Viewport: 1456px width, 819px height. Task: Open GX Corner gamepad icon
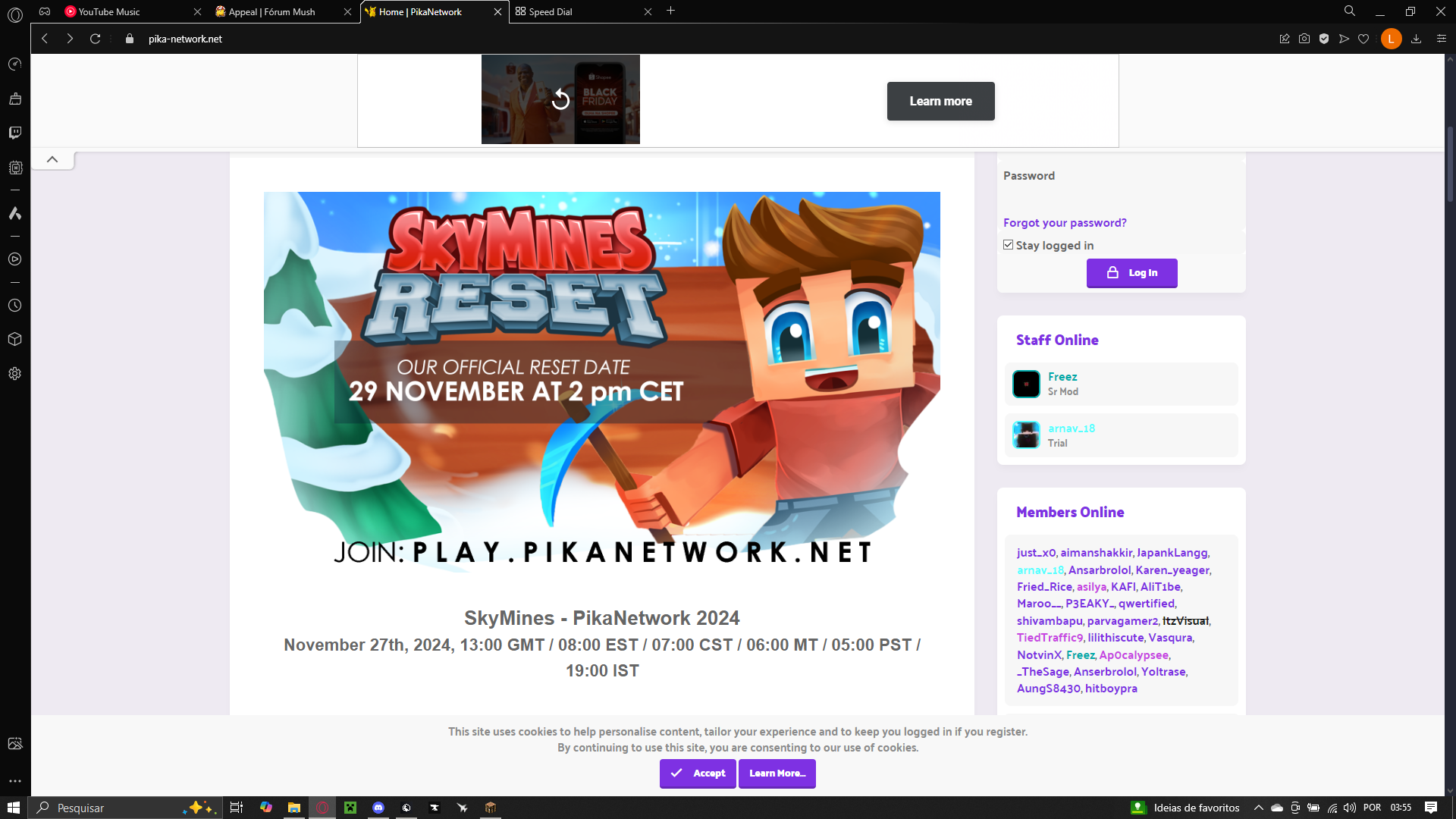pyautogui.click(x=45, y=11)
